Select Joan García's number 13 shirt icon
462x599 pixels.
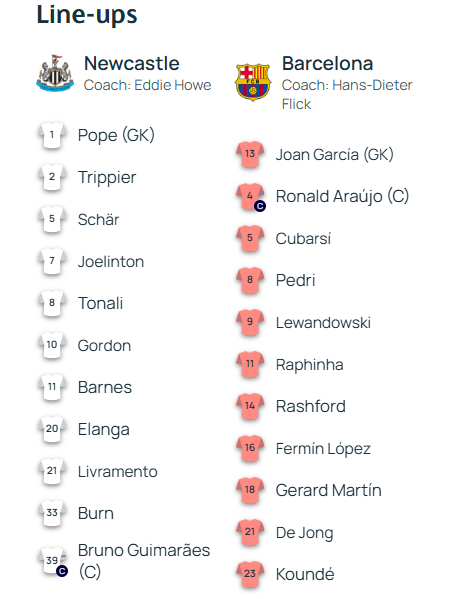pyautogui.click(x=250, y=154)
